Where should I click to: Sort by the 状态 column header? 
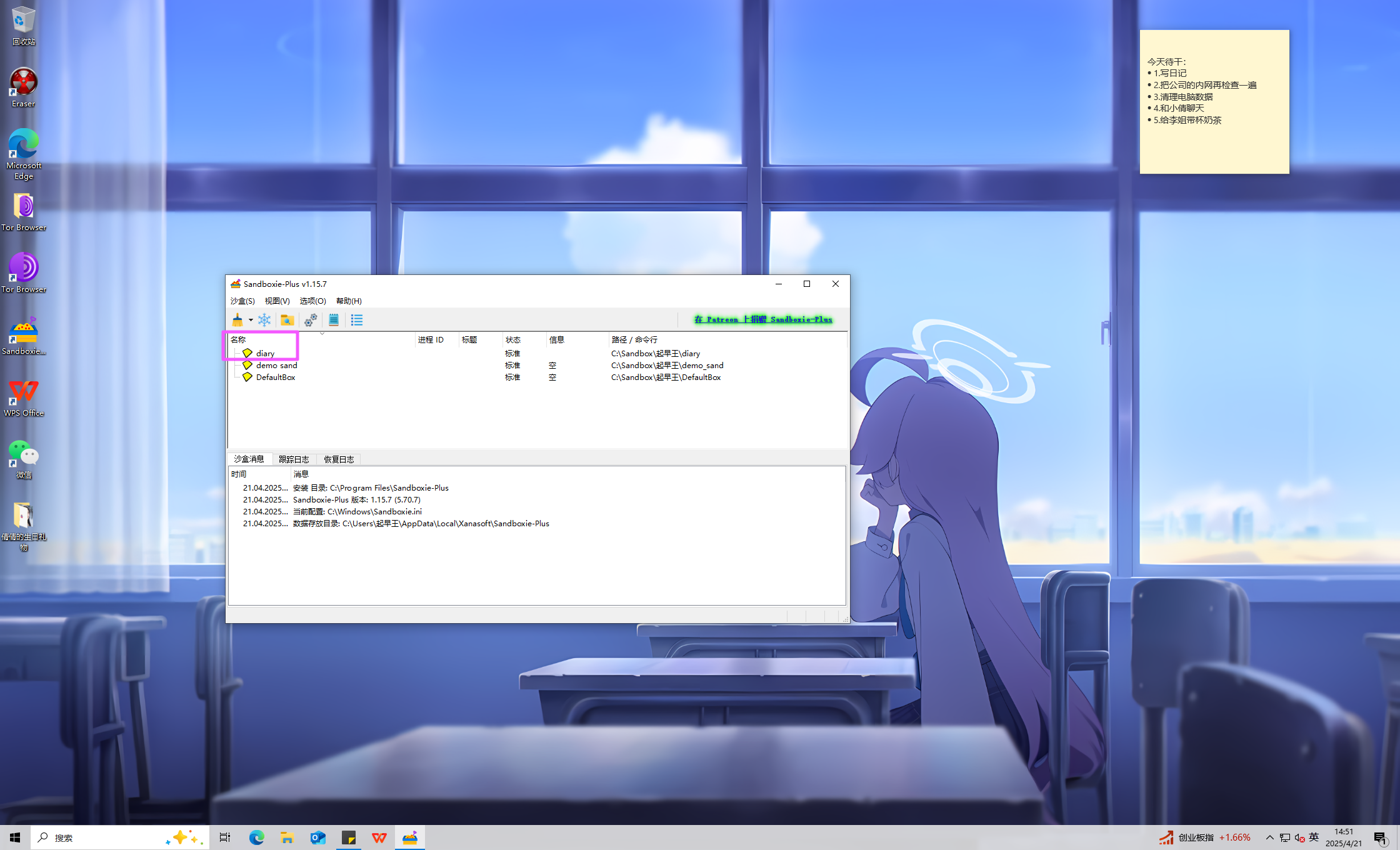tap(525, 340)
